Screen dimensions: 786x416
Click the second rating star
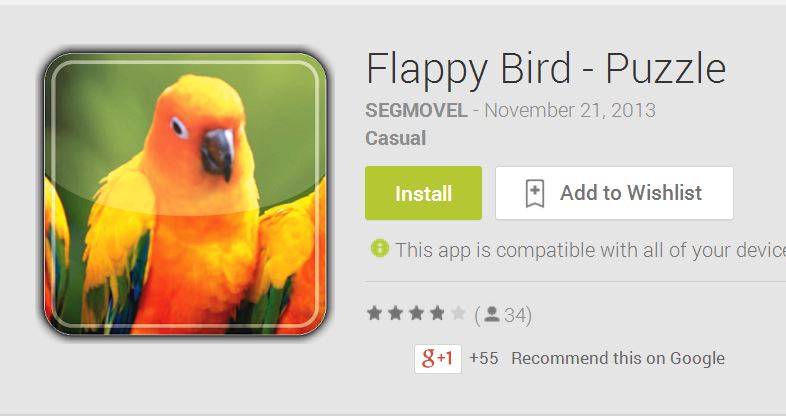pos(396,313)
